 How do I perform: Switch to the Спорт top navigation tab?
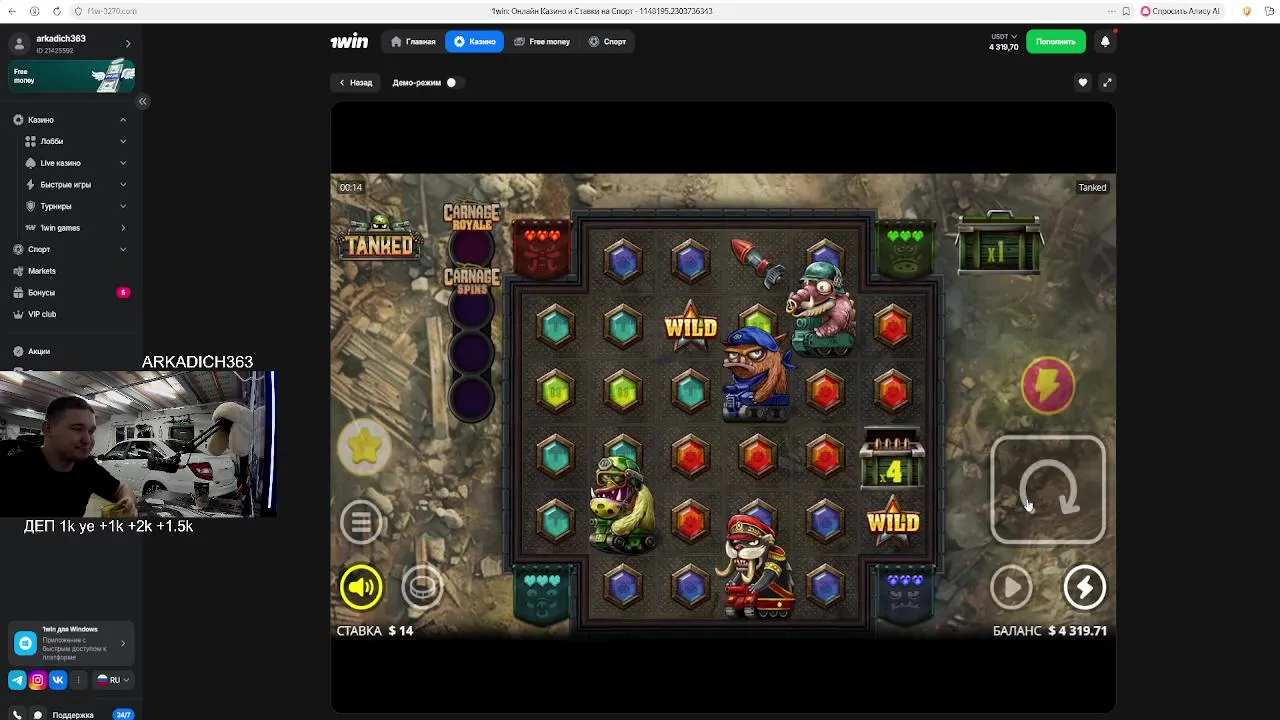[x=608, y=42]
